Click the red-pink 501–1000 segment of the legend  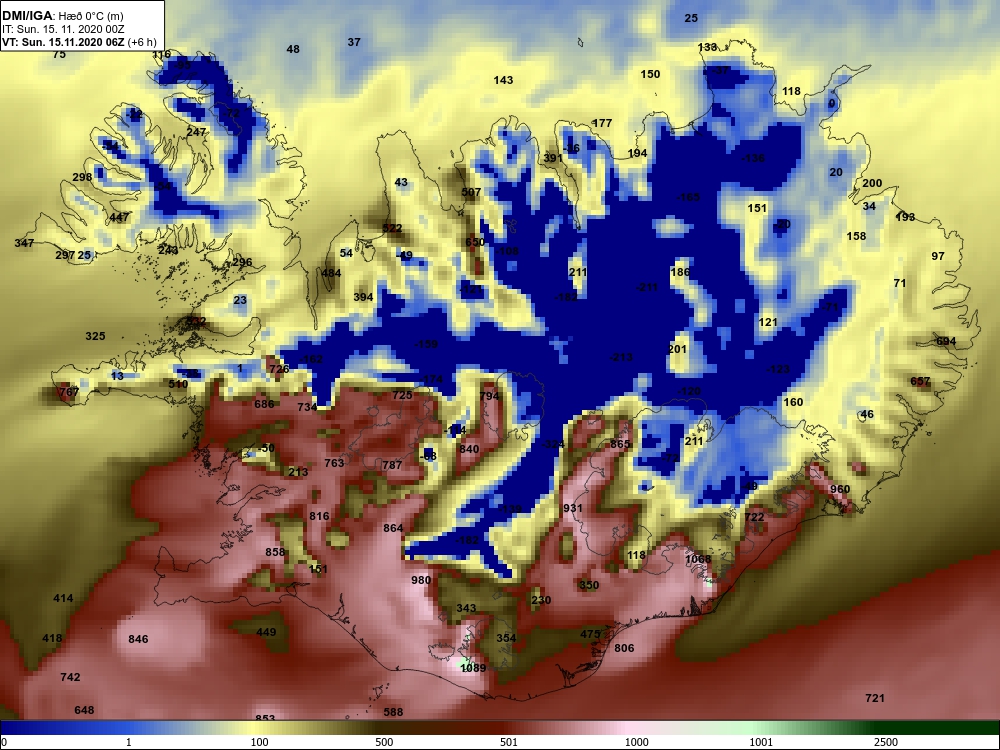click(x=573, y=728)
